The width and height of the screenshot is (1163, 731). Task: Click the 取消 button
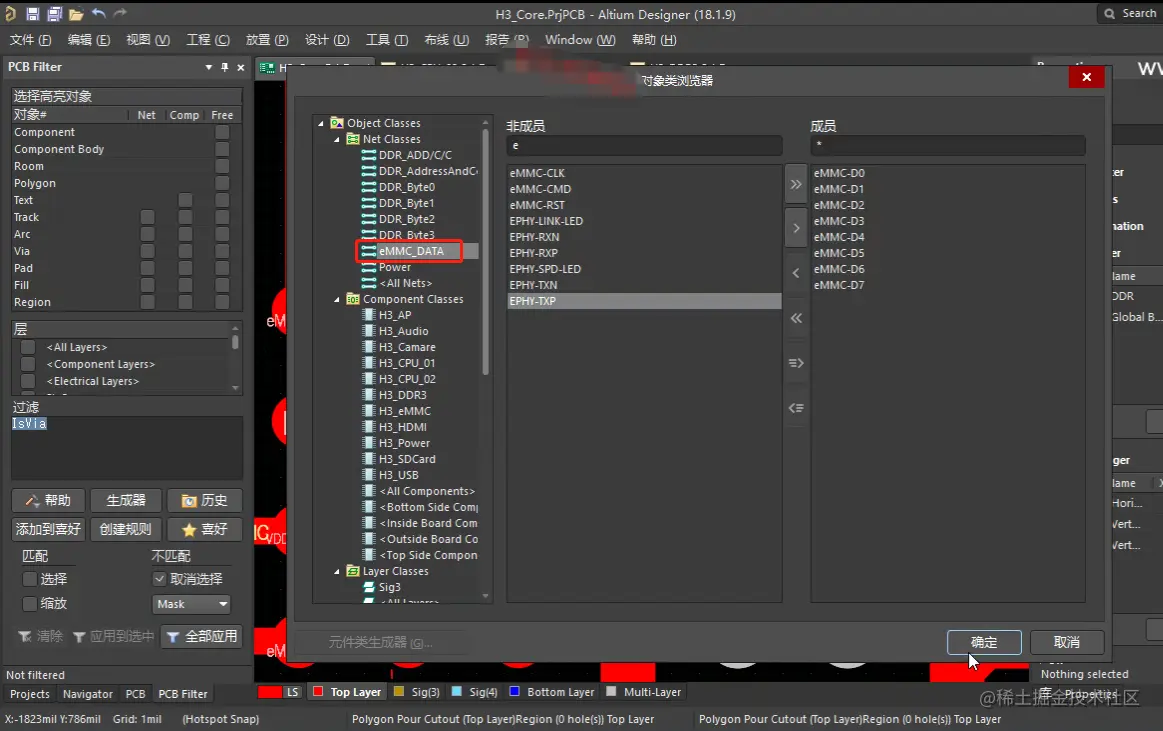click(1067, 642)
